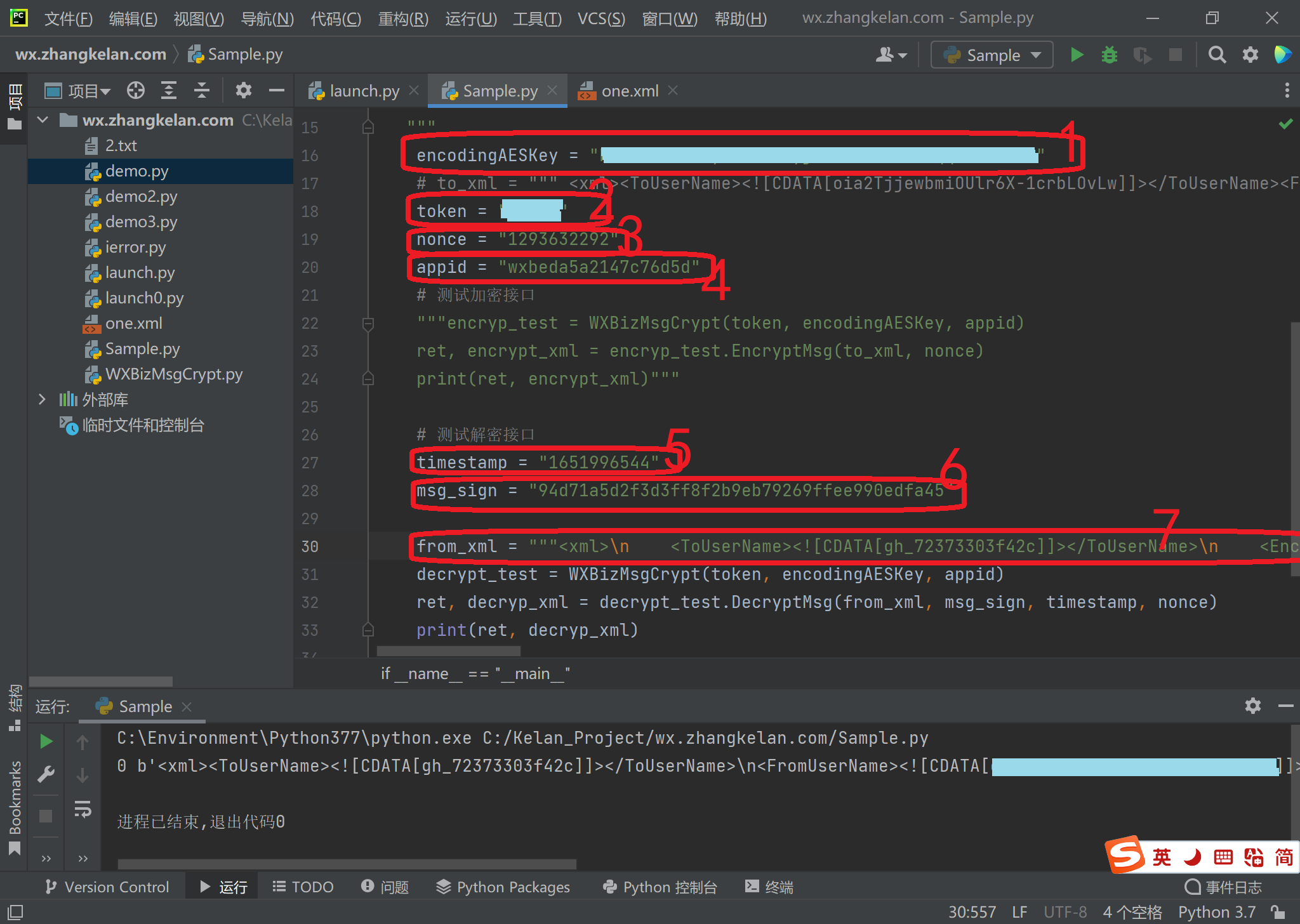Hide the project tool window
The image size is (1300, 924).
[276, 91]
